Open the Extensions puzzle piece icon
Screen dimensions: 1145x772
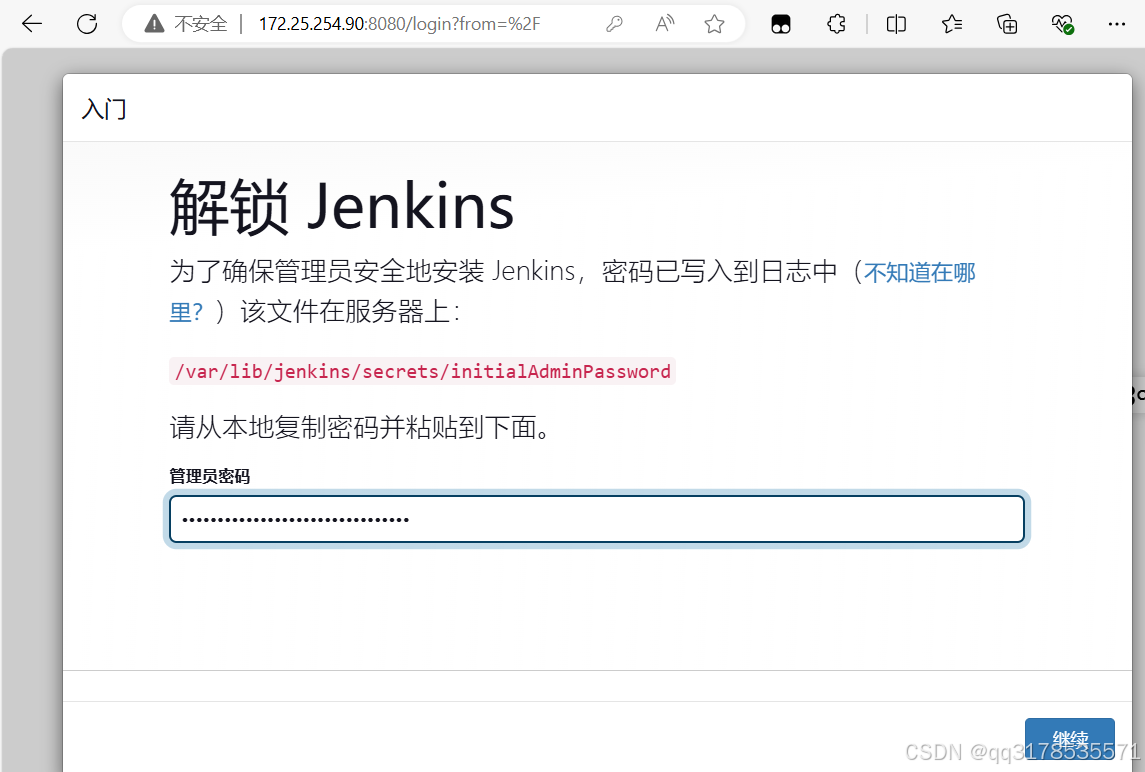[836, 24]
